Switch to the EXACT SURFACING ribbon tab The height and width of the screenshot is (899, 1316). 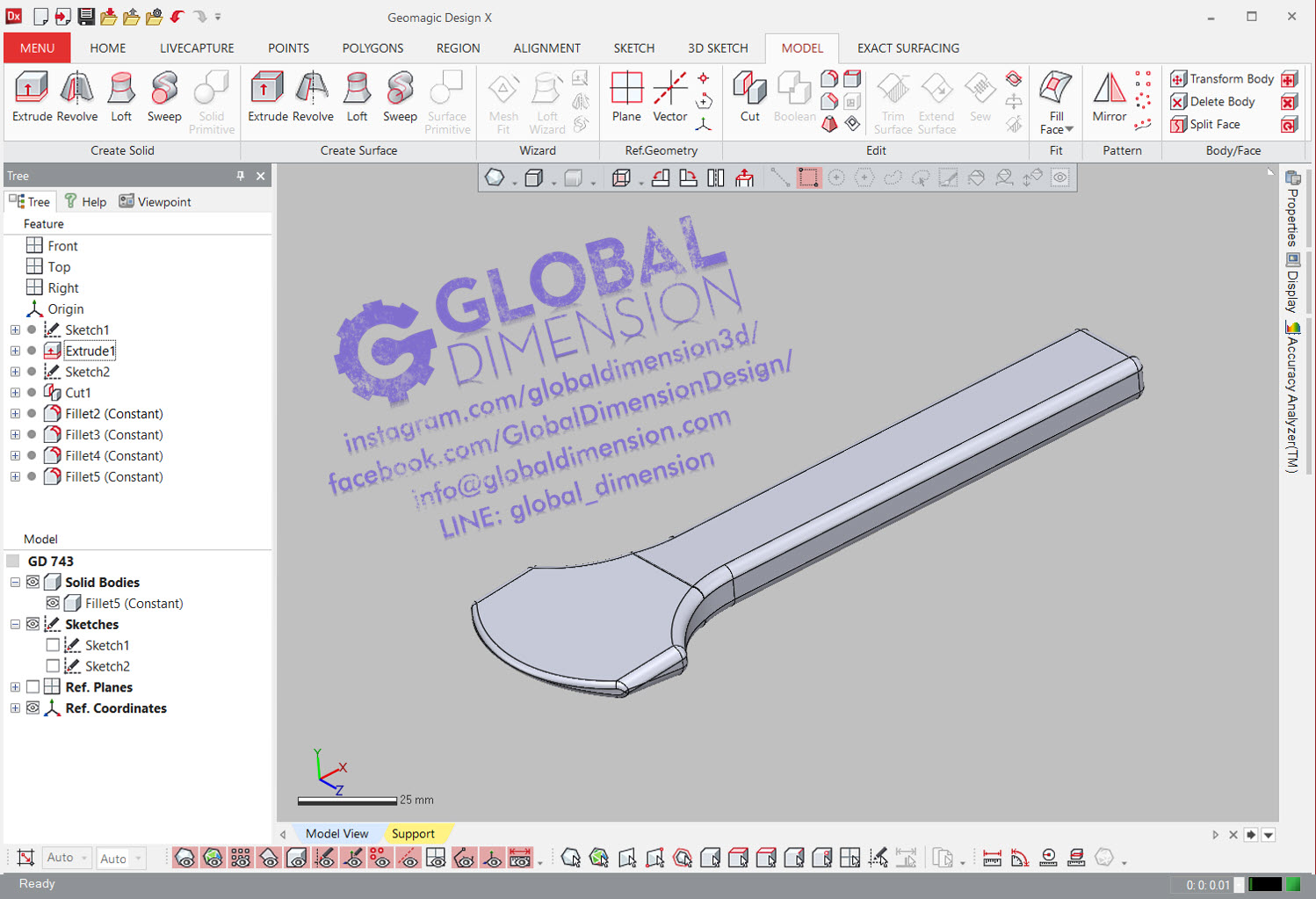(x=907, y=48)
